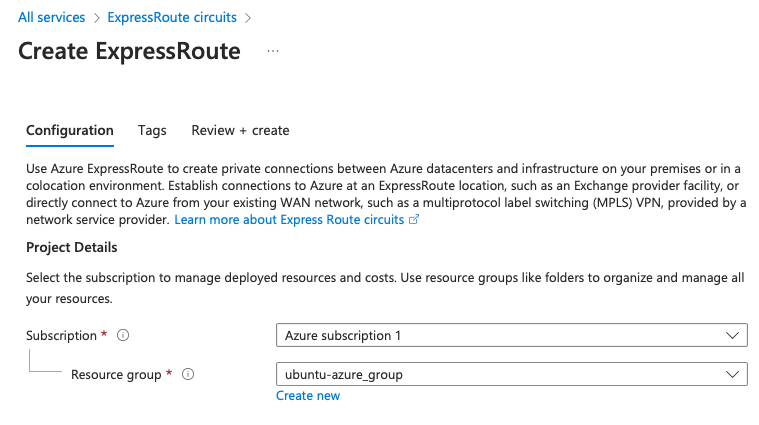Image resolution: width=759 pixels, height=425 pixels.
Task: Click the Project Details heading
Action: tap(72, 247)
